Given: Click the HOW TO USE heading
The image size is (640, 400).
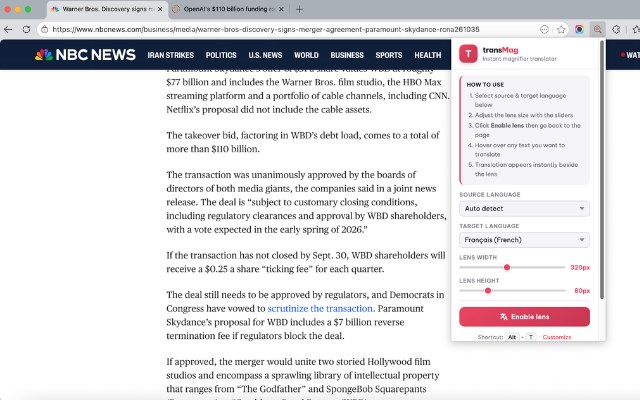Looking at the screenshot, I should (485, 84).
